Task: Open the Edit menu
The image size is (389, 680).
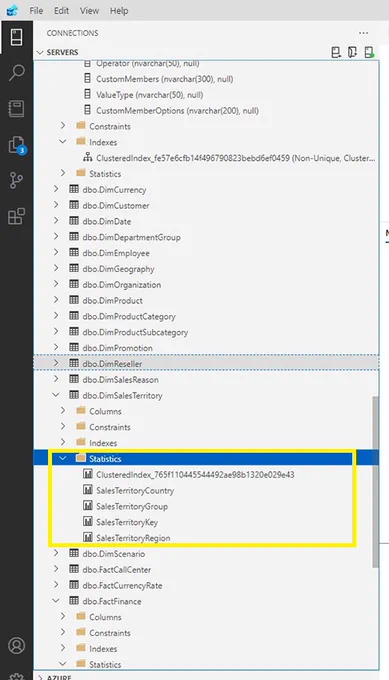Action: 61,10
